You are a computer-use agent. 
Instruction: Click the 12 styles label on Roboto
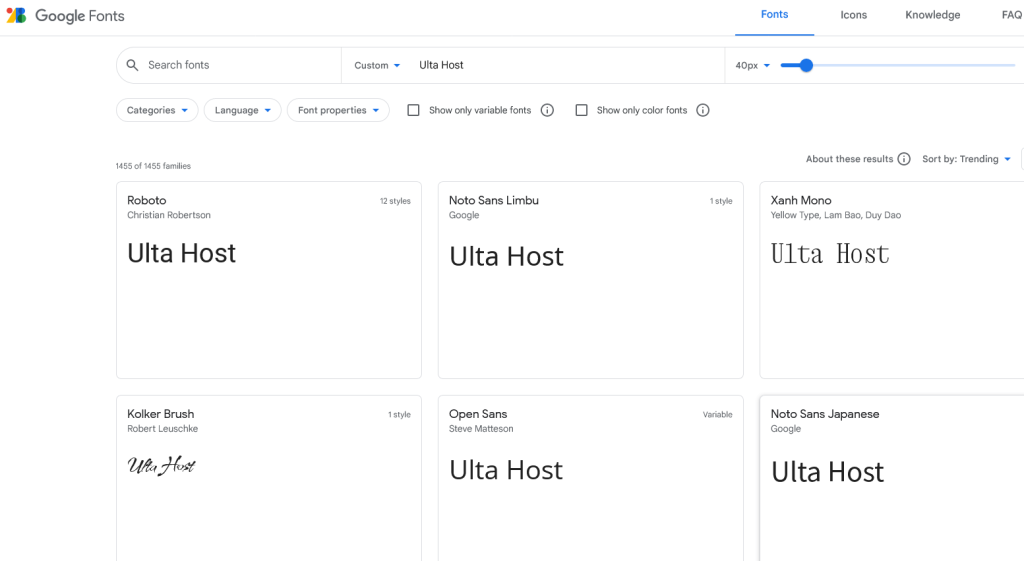click(x=395, y=201)
